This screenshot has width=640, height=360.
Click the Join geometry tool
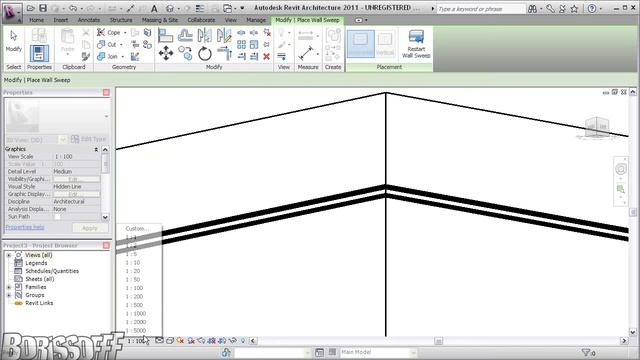[107, 56]
